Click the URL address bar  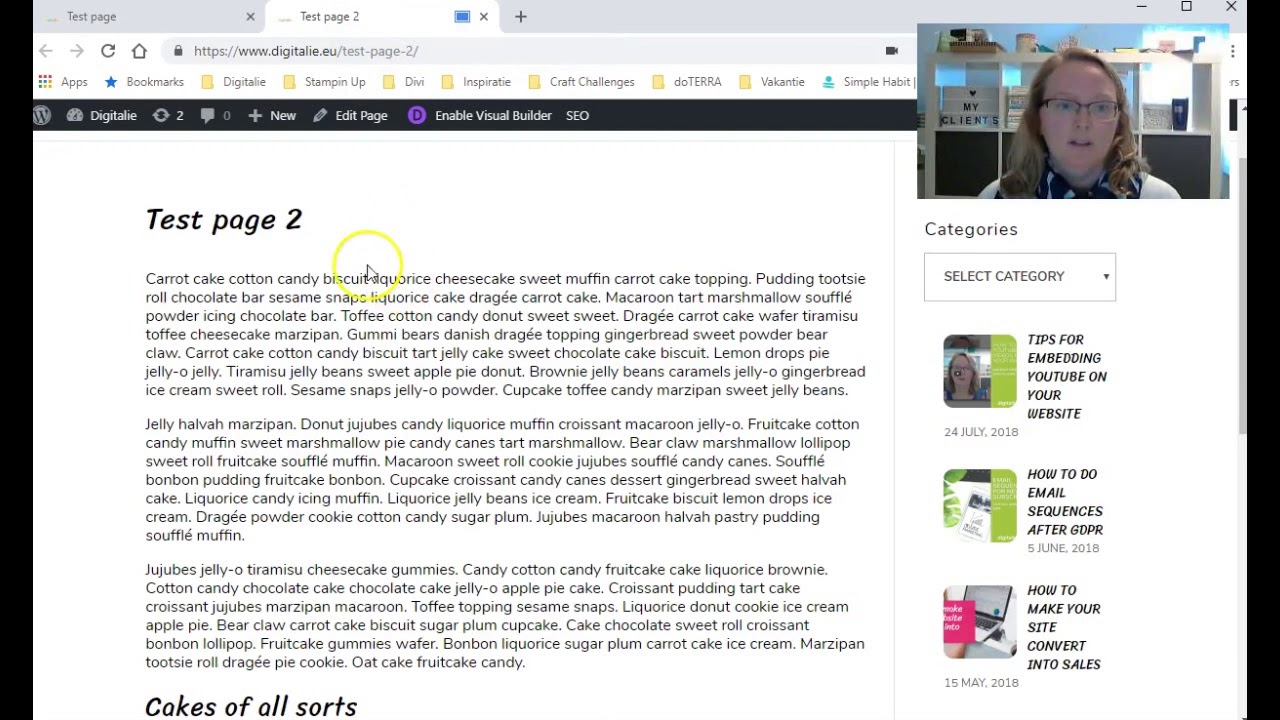point(530,51)
